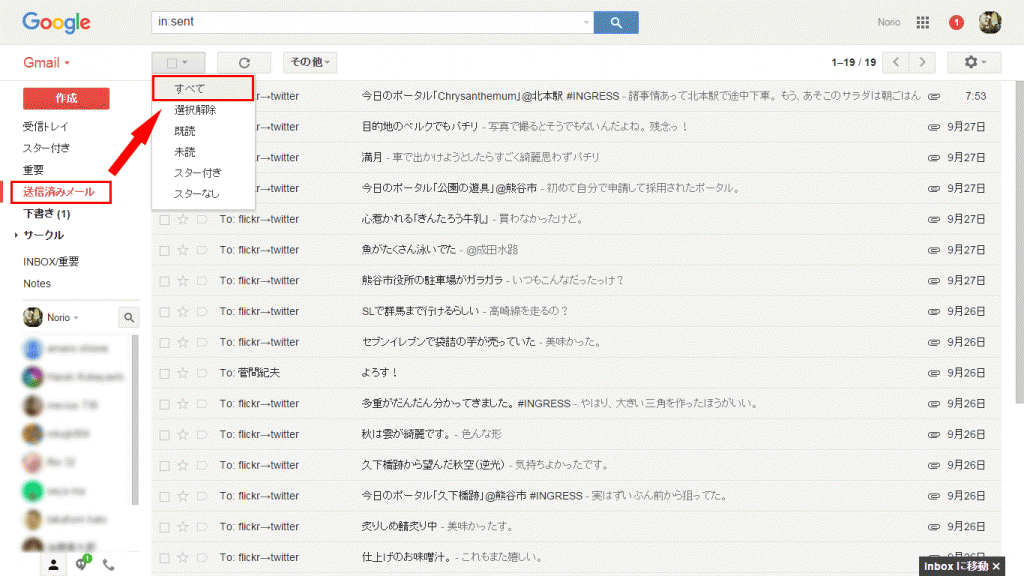Open the select-all checkbox dropdown
This screenshot has height=576, width=1024.
point(178,62)
